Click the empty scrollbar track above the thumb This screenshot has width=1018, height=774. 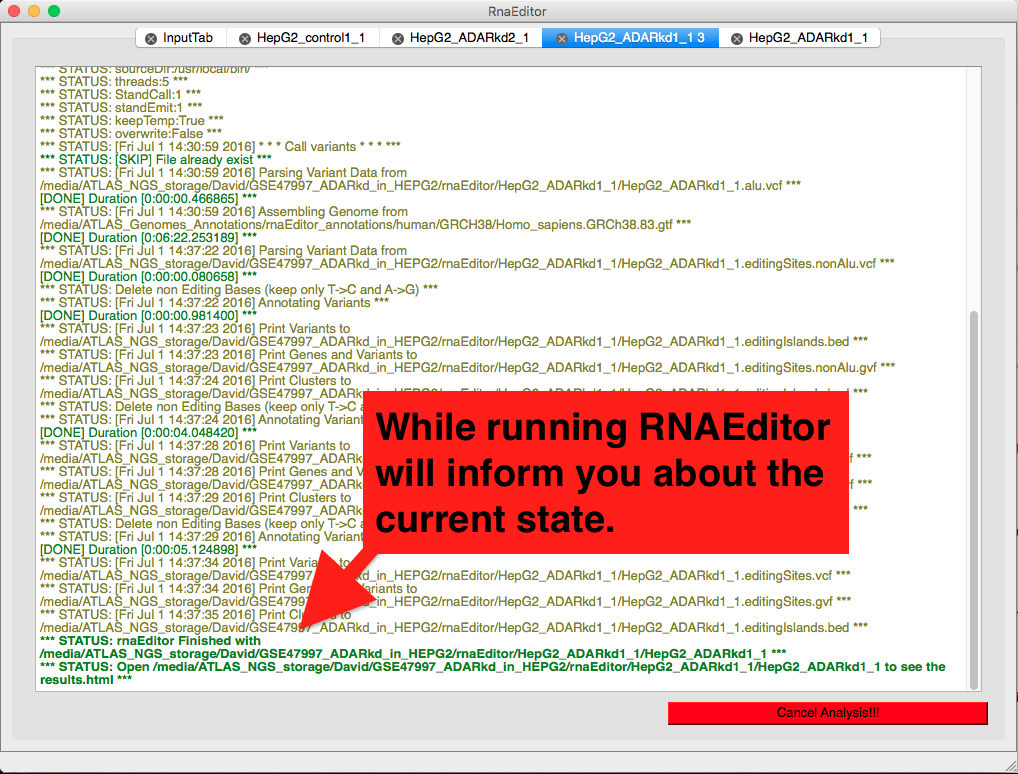point(973,188)
